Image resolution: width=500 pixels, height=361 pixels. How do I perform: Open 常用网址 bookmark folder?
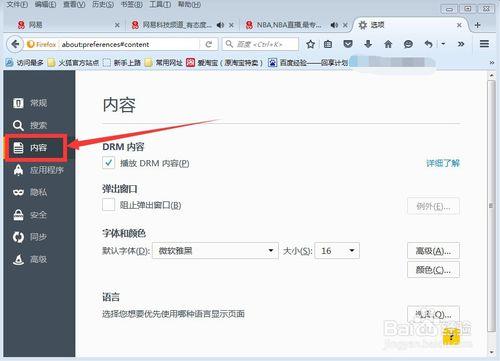tap(164, 62)
